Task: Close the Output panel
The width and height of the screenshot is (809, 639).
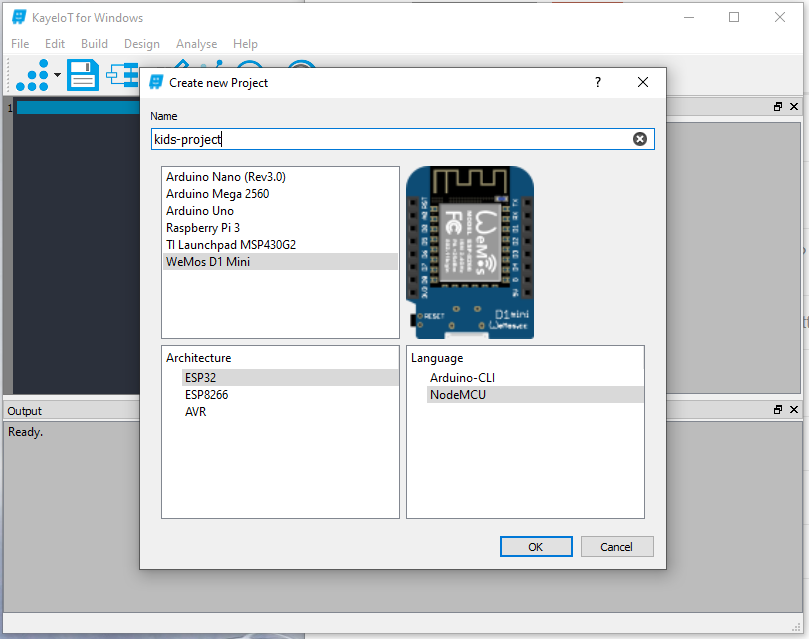Action: coord(794,409)
